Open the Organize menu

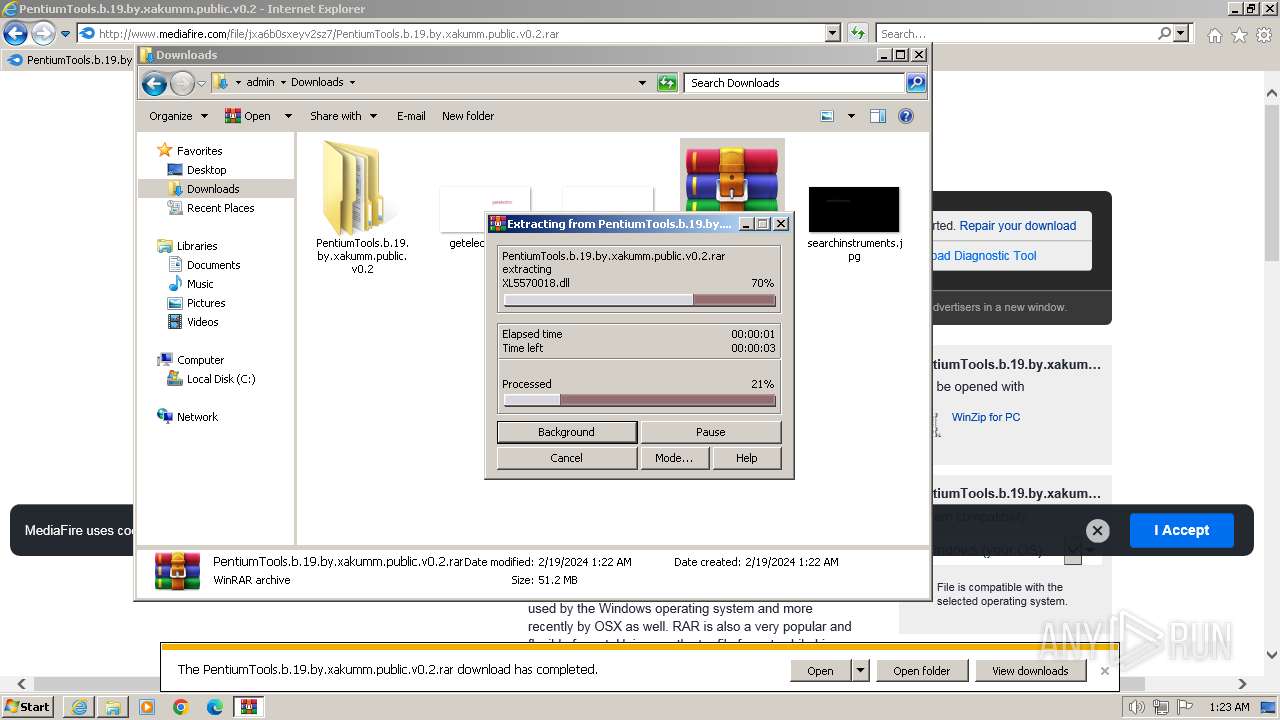coord(178,116)
